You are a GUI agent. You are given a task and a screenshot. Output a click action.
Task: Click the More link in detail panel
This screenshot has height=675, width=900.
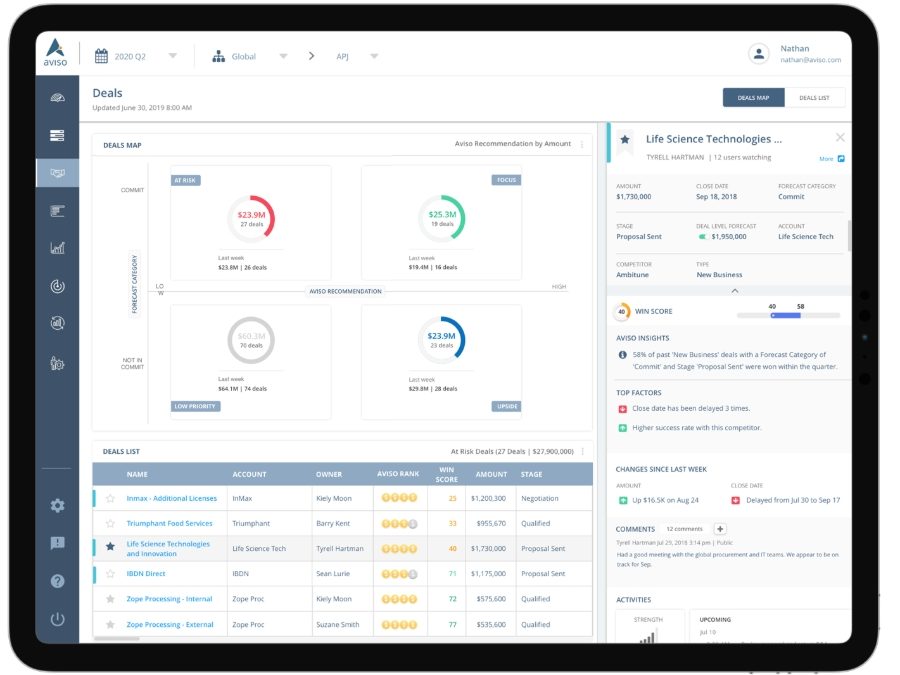[826, 159]
